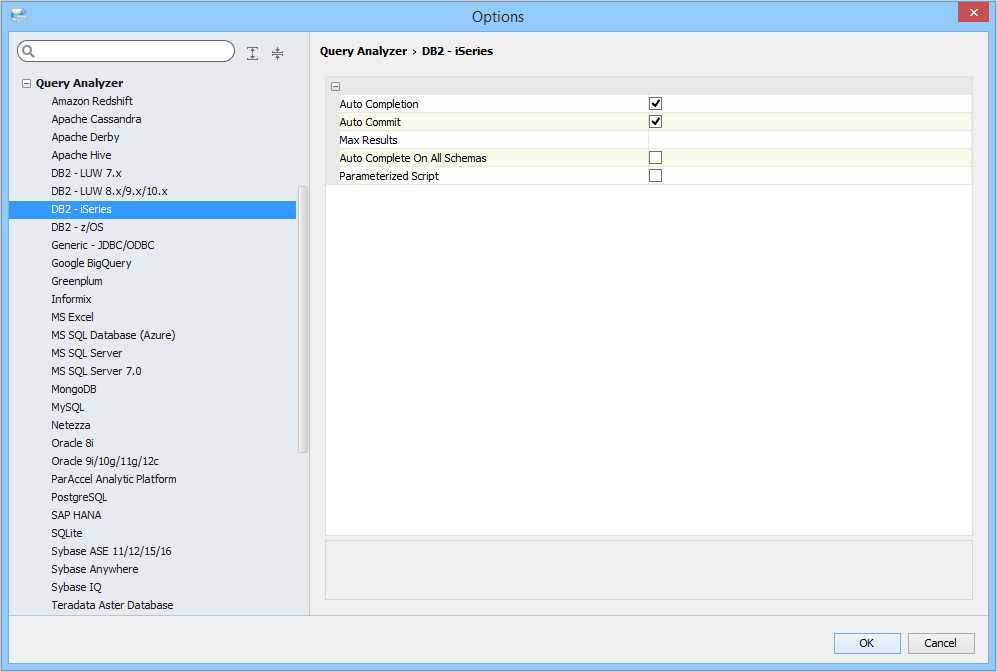Select Generic - JDBC/ODBC

tap(103, 245)
